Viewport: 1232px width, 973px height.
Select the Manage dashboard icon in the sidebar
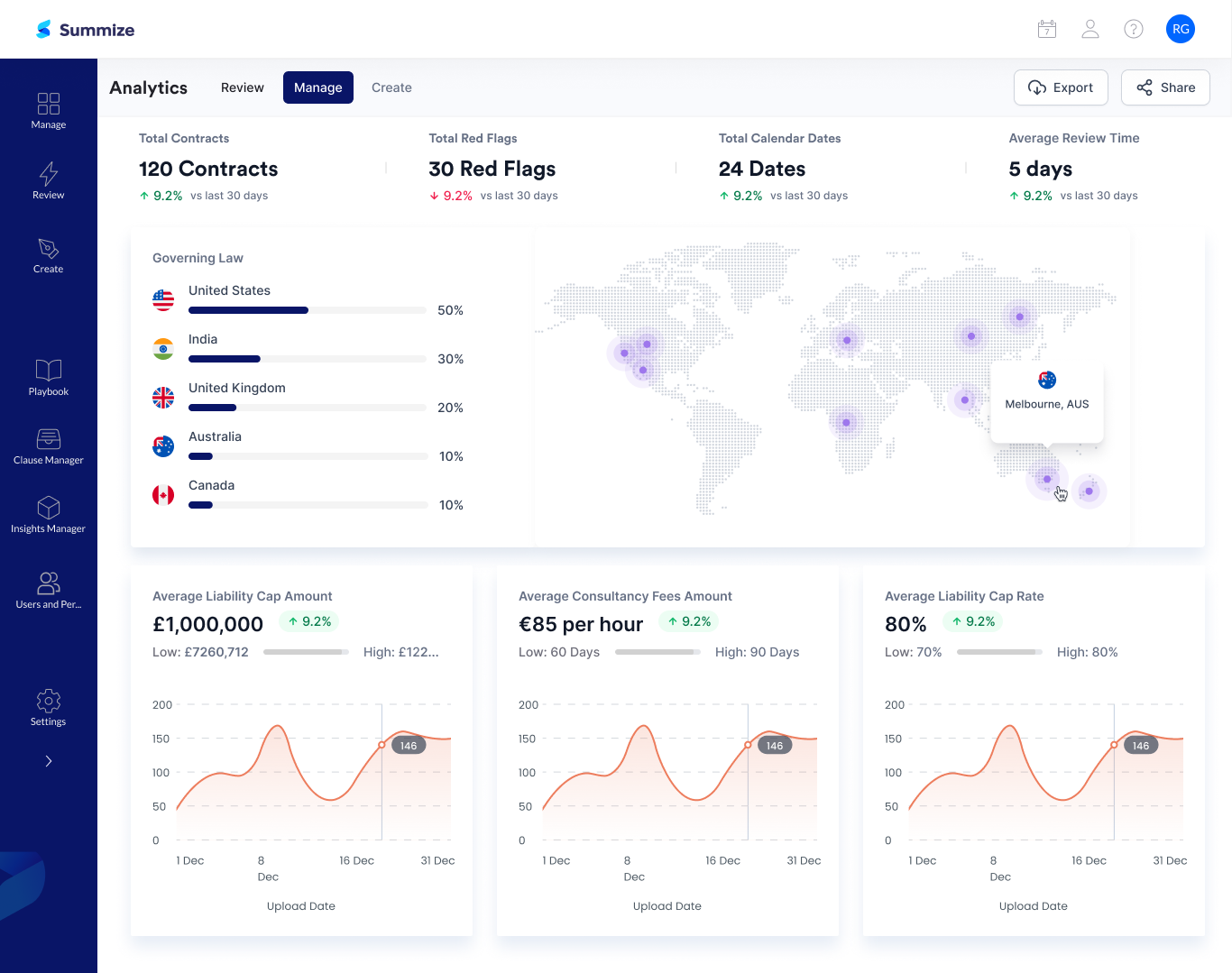point(48,104)
